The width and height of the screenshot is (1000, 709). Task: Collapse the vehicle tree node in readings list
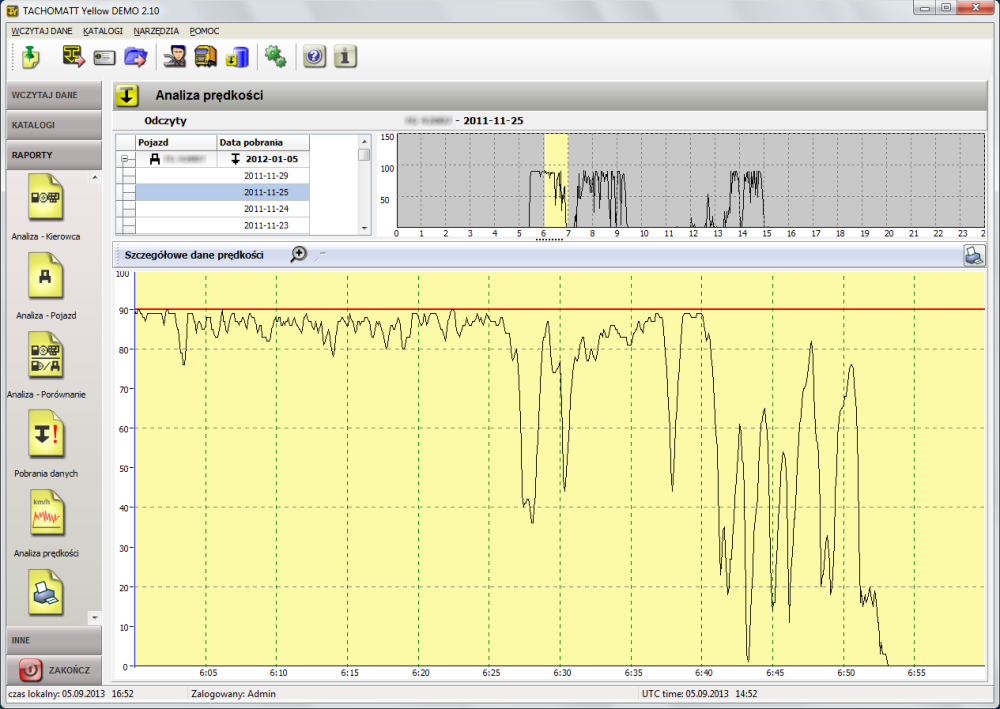[x=125, y=159]
